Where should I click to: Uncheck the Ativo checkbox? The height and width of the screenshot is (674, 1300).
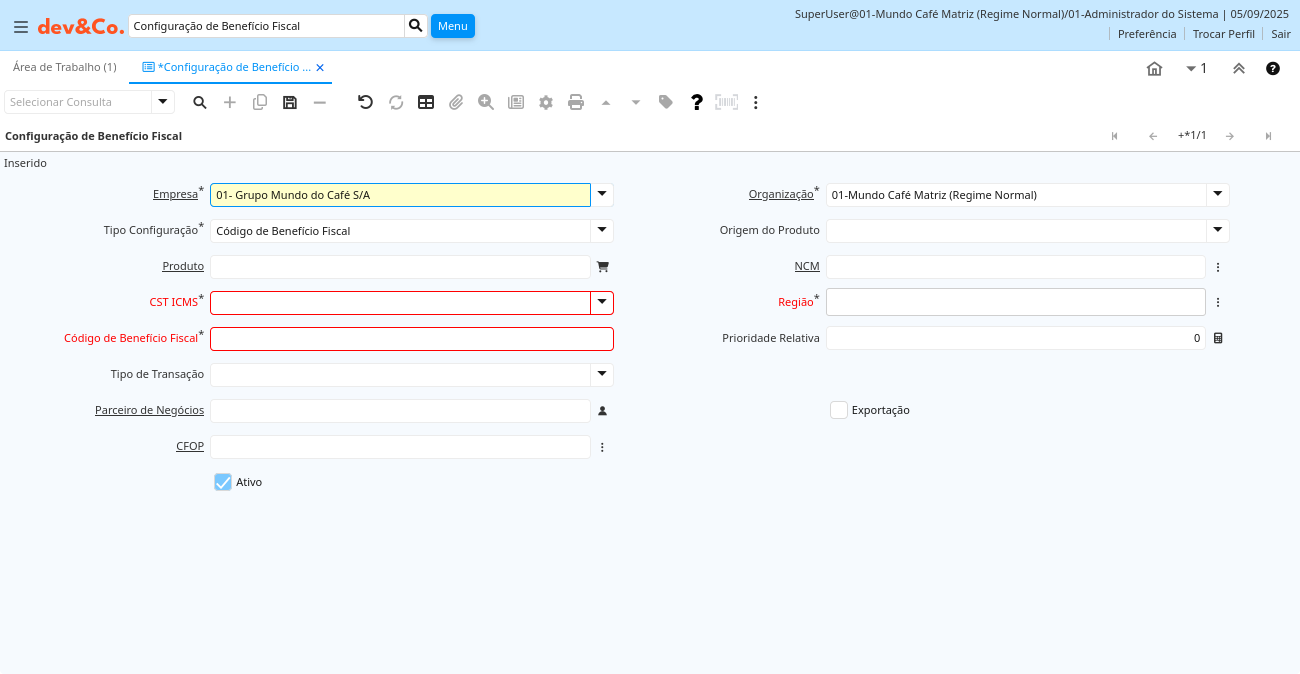[x=223, y=482]
